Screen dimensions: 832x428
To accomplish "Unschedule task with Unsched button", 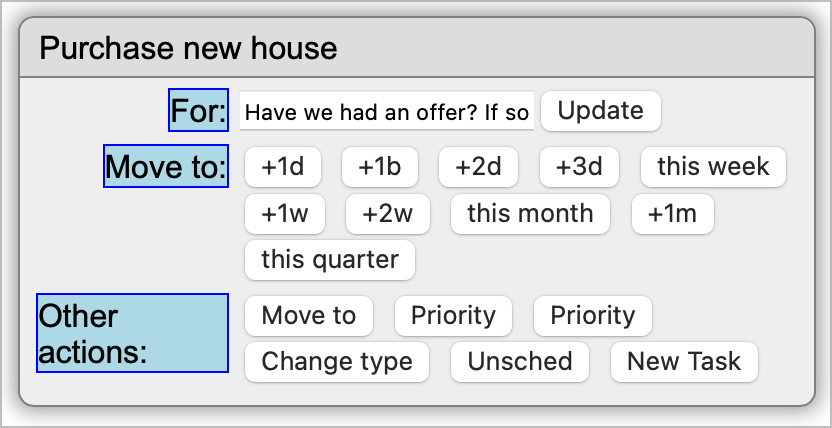I will pyautogui.click(x=520, y=362).
